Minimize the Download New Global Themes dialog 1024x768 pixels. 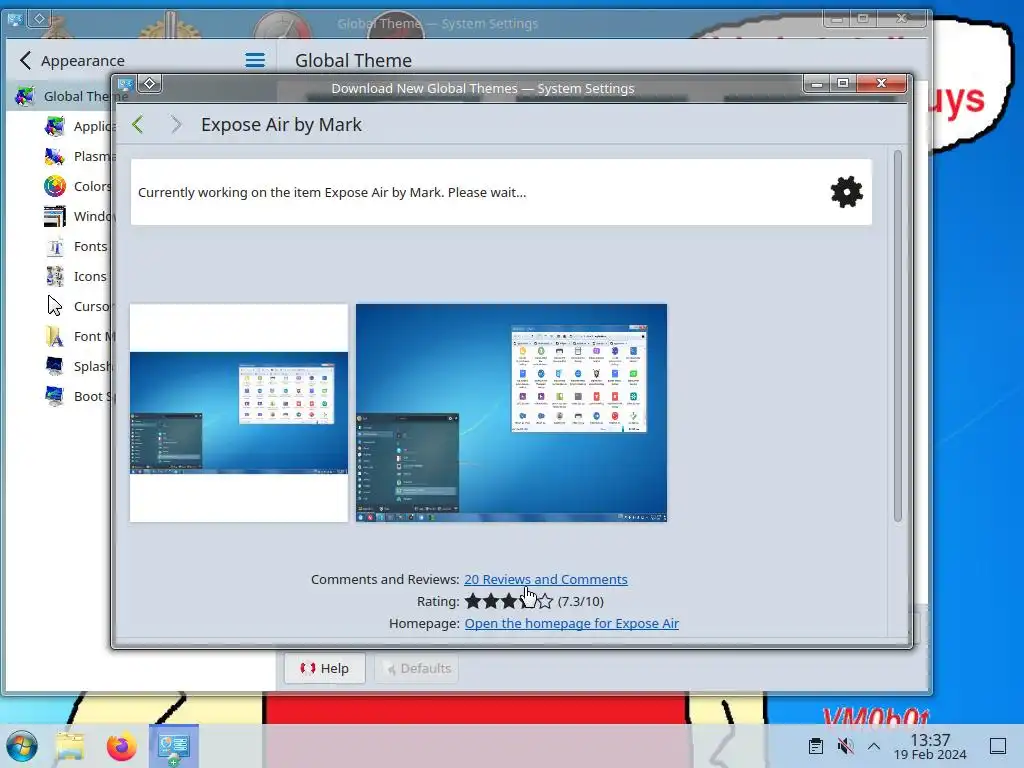[x=816, y=84]
